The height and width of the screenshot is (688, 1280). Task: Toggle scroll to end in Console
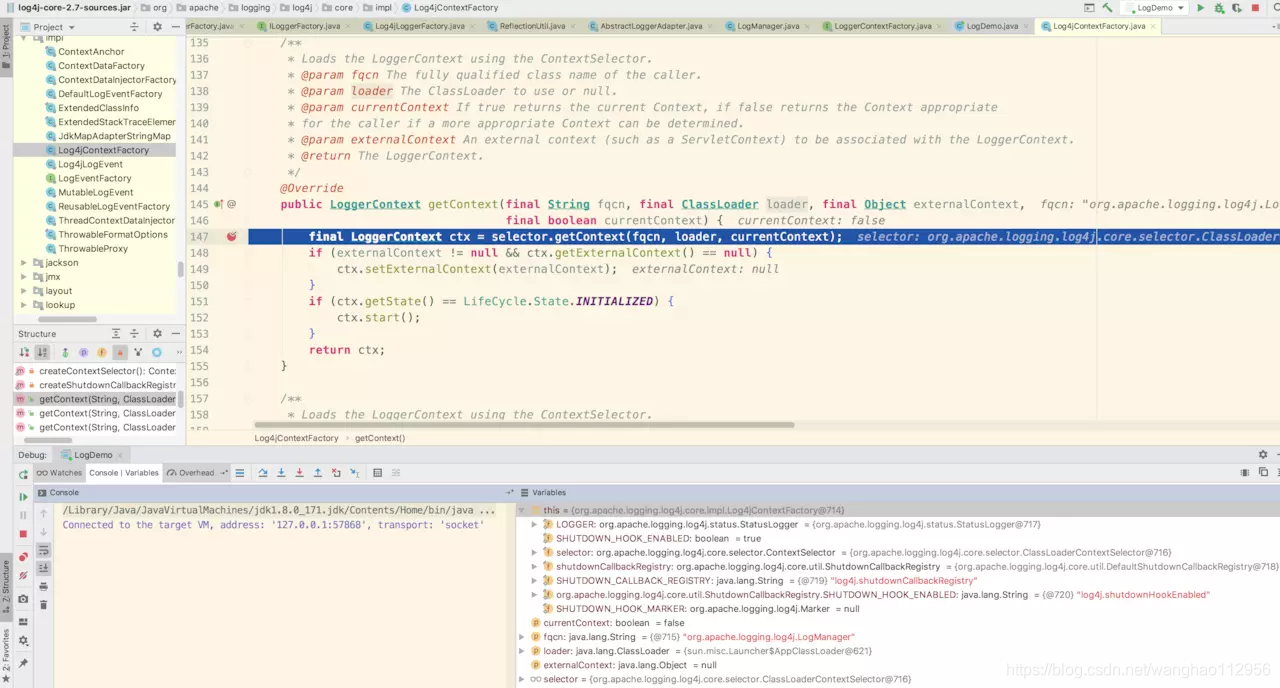click(44, 568)
